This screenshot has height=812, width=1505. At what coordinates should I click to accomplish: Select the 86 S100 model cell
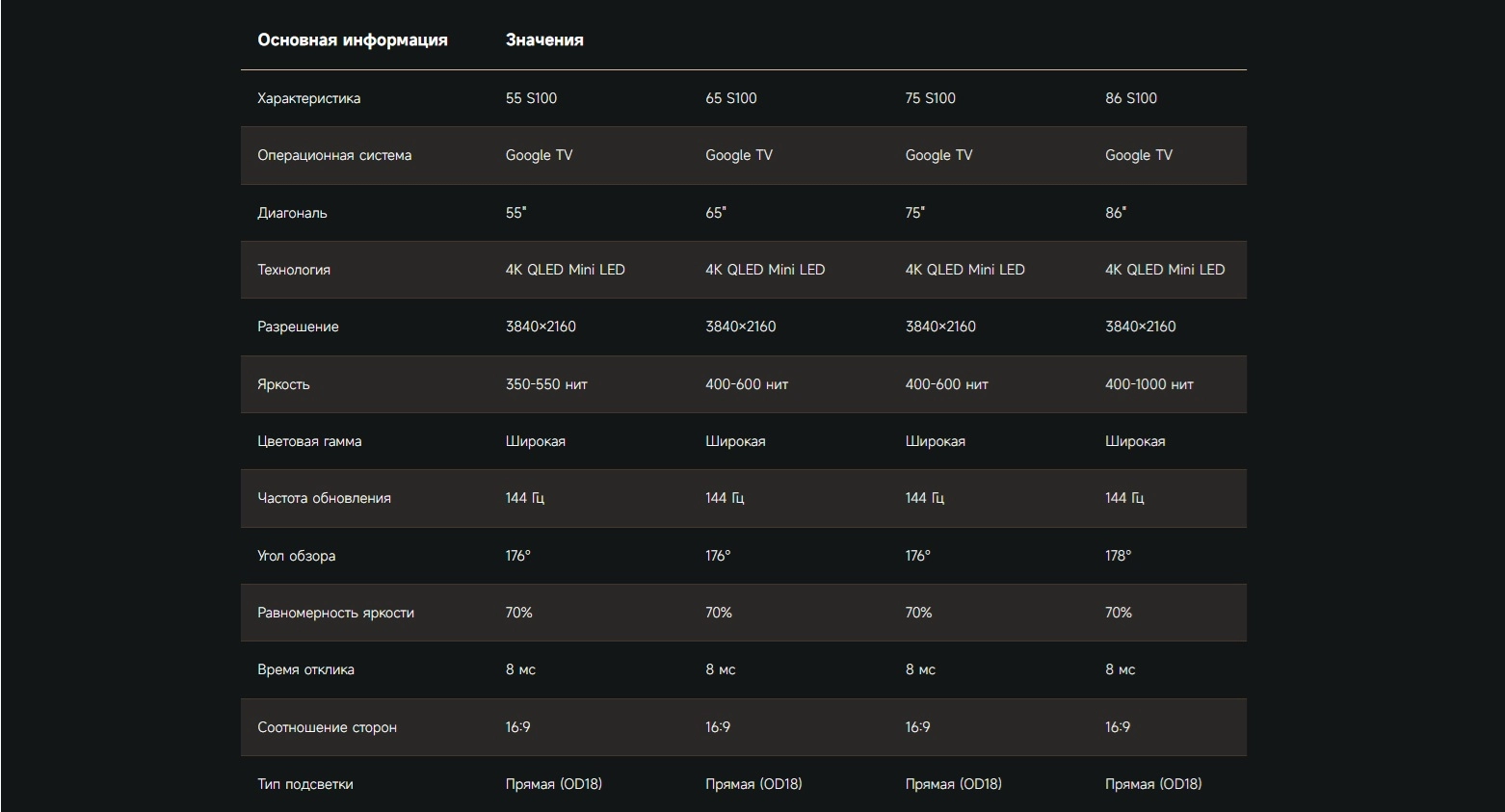[1131, 98]
